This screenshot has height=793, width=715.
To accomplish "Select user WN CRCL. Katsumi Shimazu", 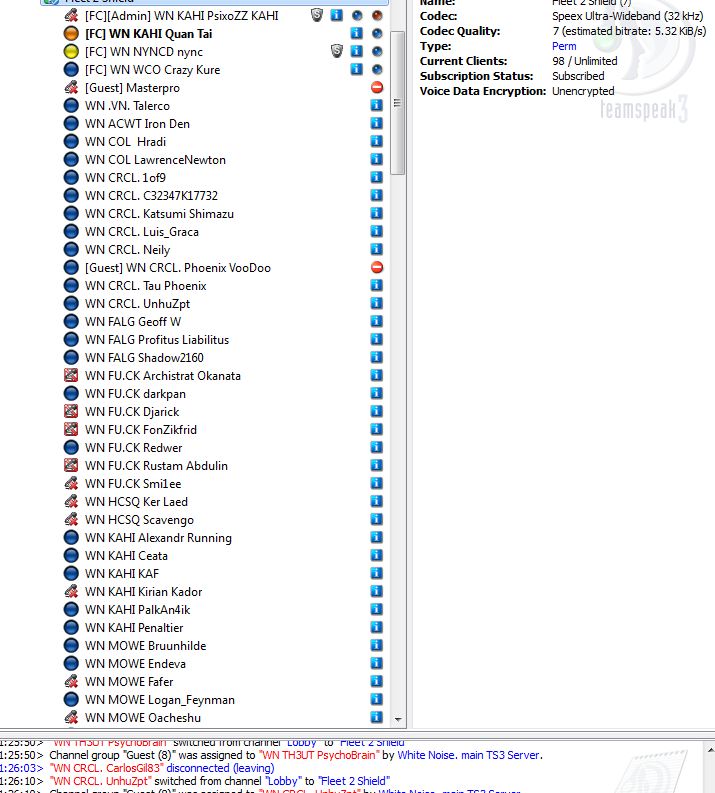I will pyautogui.click(x=159, y=213).
